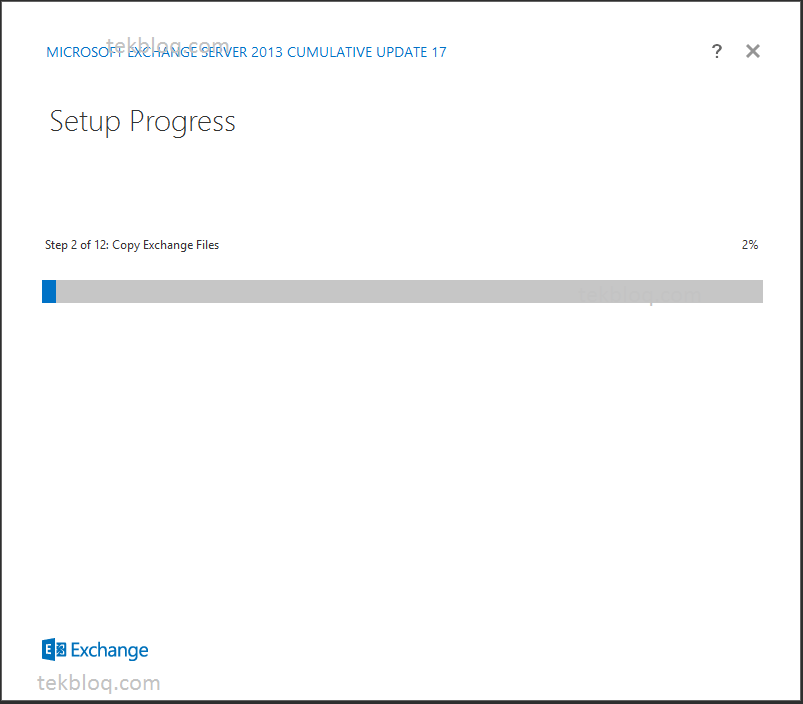This screenshot has width=803, height=704.
Task: Click the gray unfilled part of progress bar
Action: click(410, 291)
